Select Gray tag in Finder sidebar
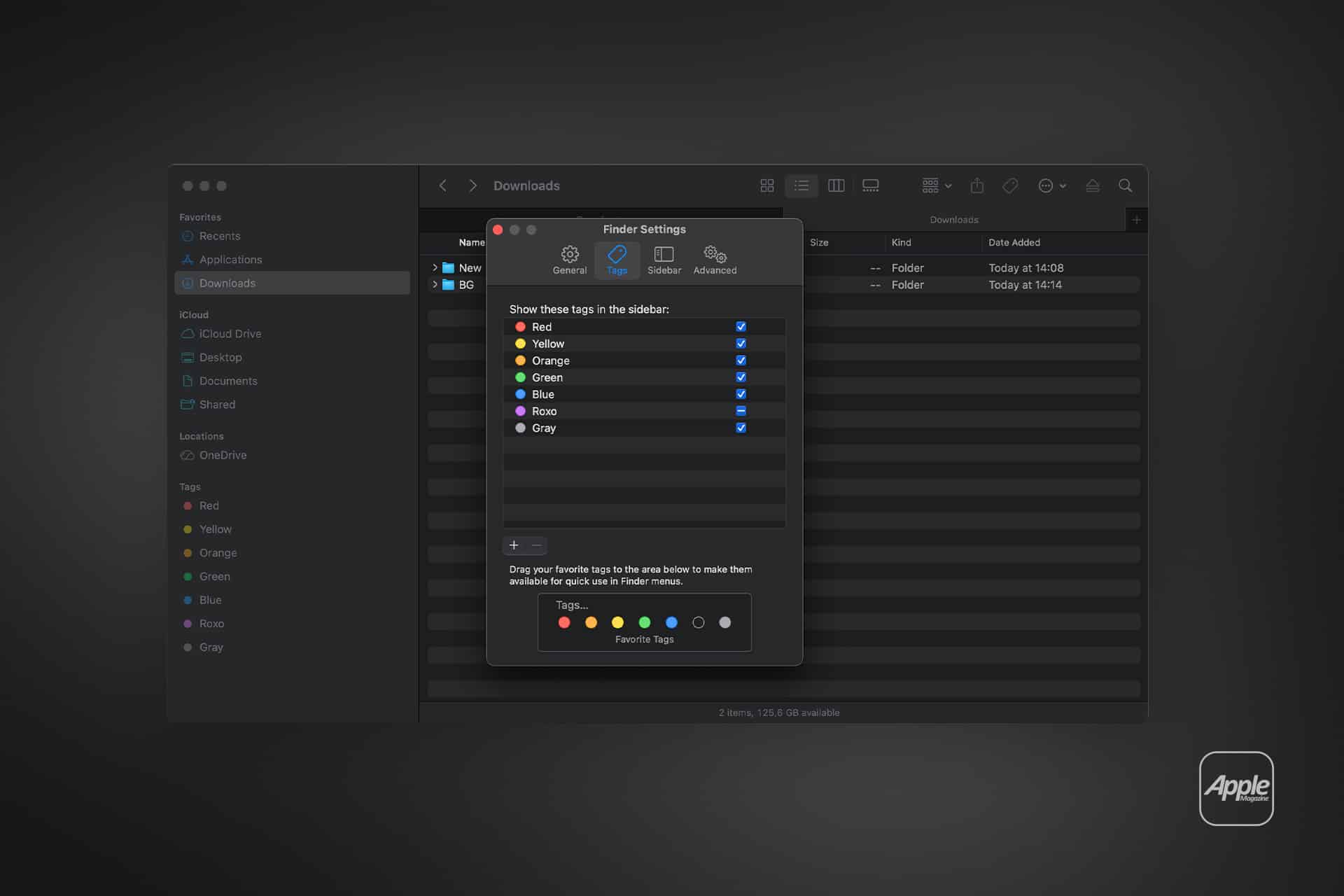Viewport: 1344px width, 896px height. 292,647
